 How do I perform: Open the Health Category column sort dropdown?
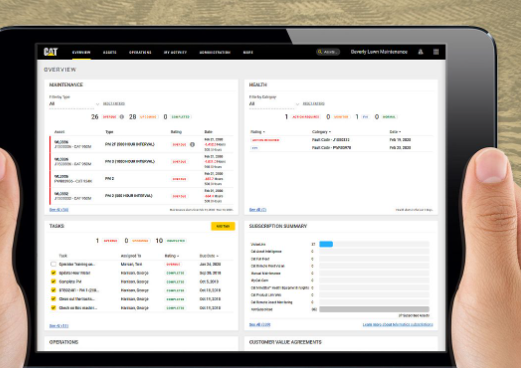(x=330, y=132)
